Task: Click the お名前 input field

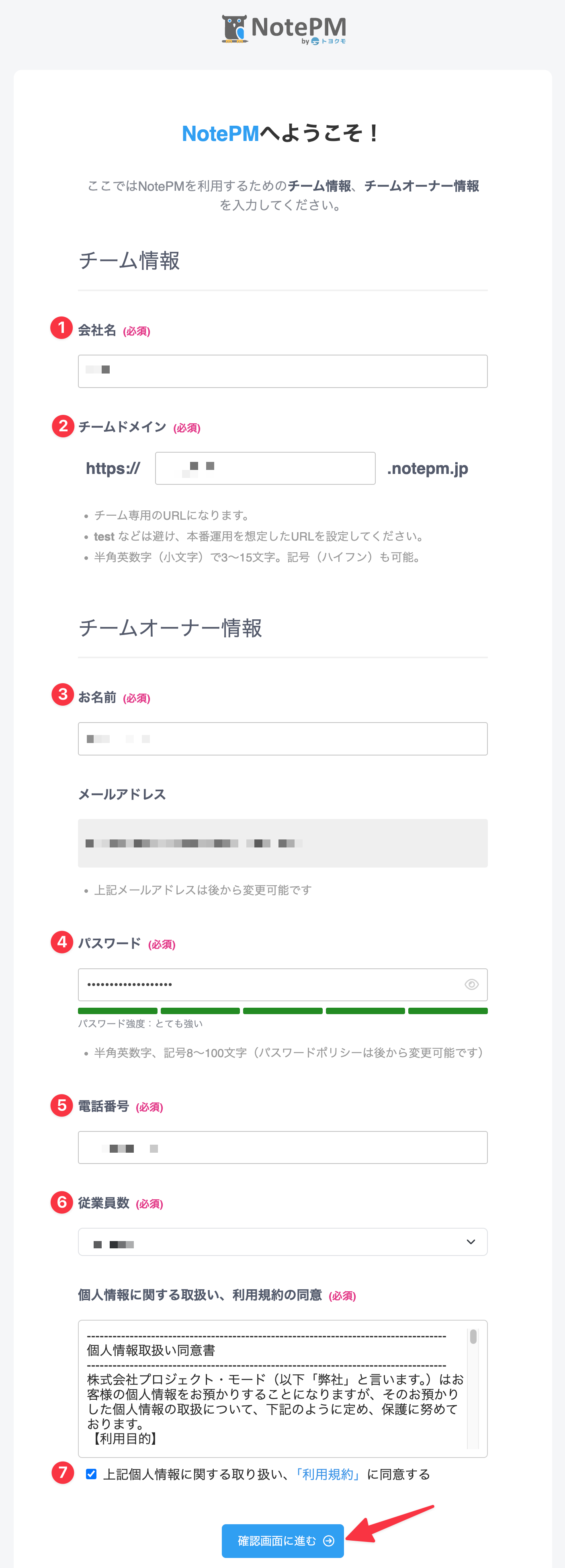Action: tap(282, 738)
